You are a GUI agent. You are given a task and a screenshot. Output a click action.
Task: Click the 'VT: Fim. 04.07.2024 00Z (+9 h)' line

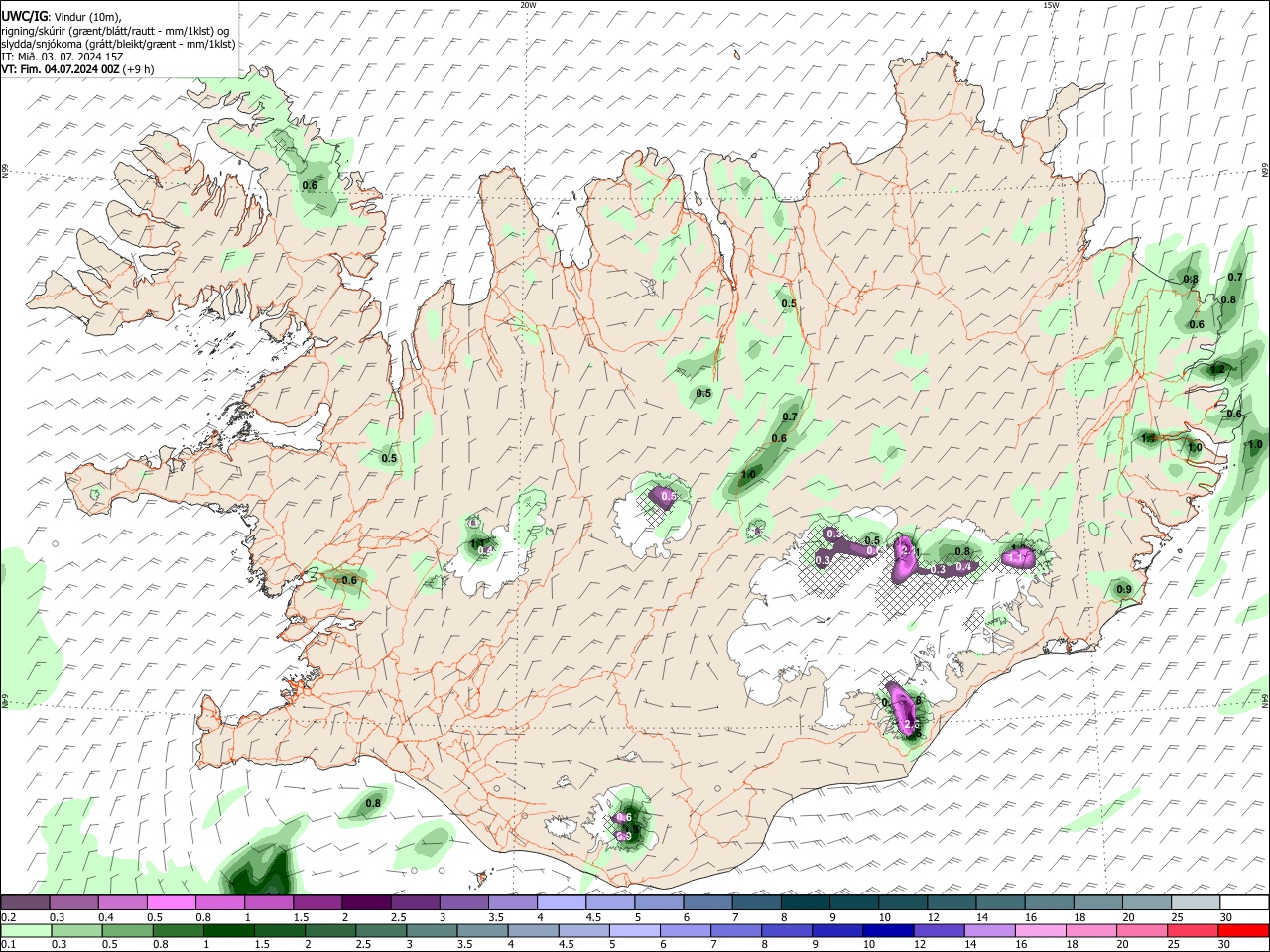(x=77, y=69)
